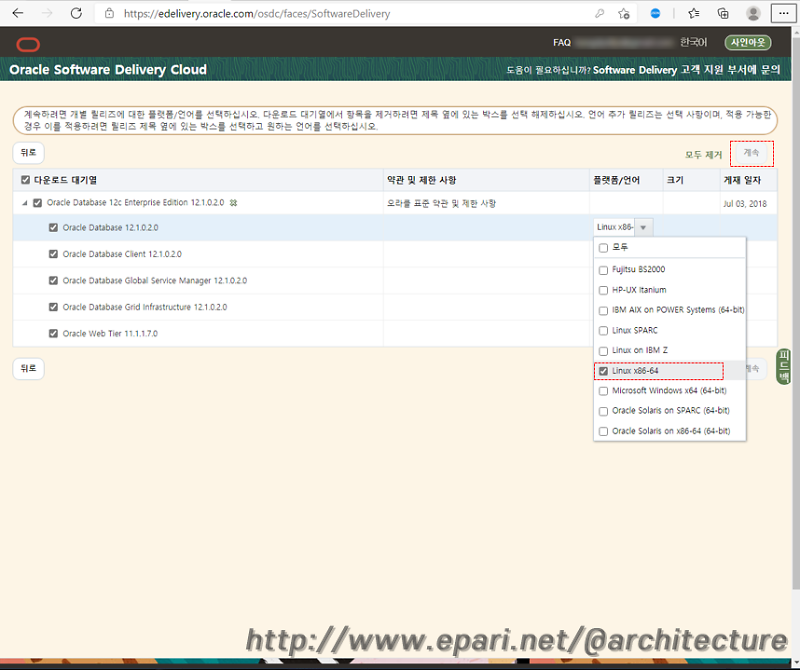This screenshot has width=800, height=670.
Task: Open saved passwords key icon
Action: 599,14
